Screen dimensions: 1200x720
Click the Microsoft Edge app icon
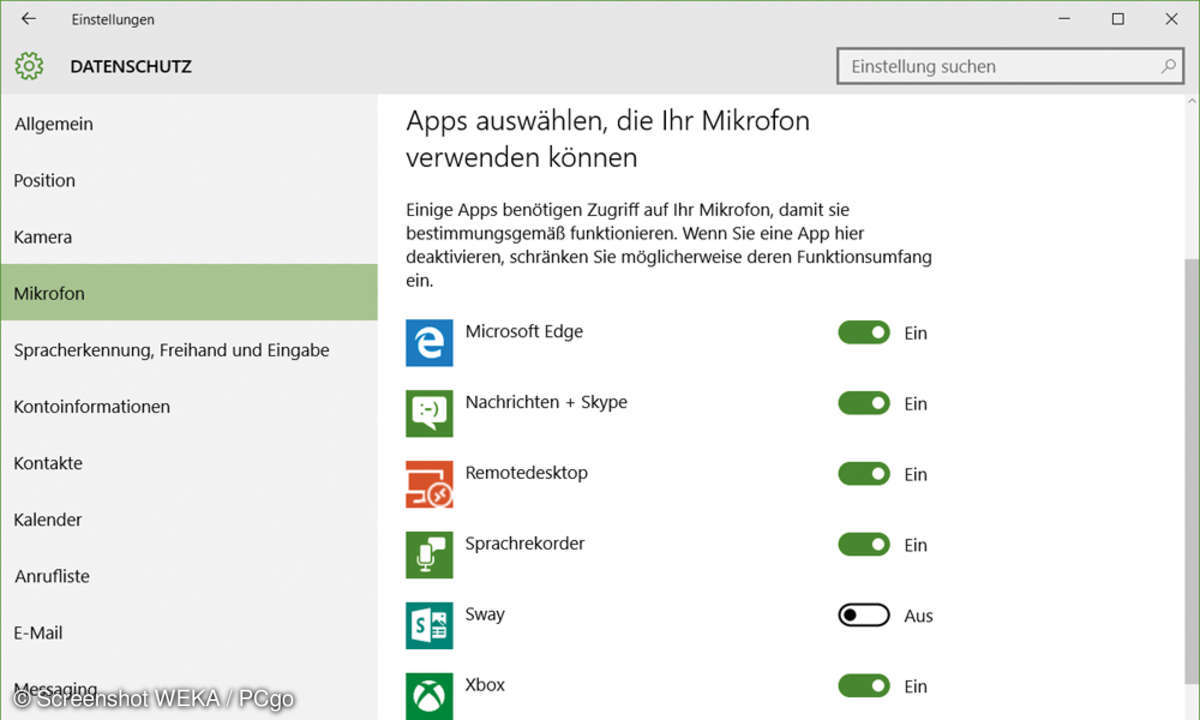tap(429, 343)
